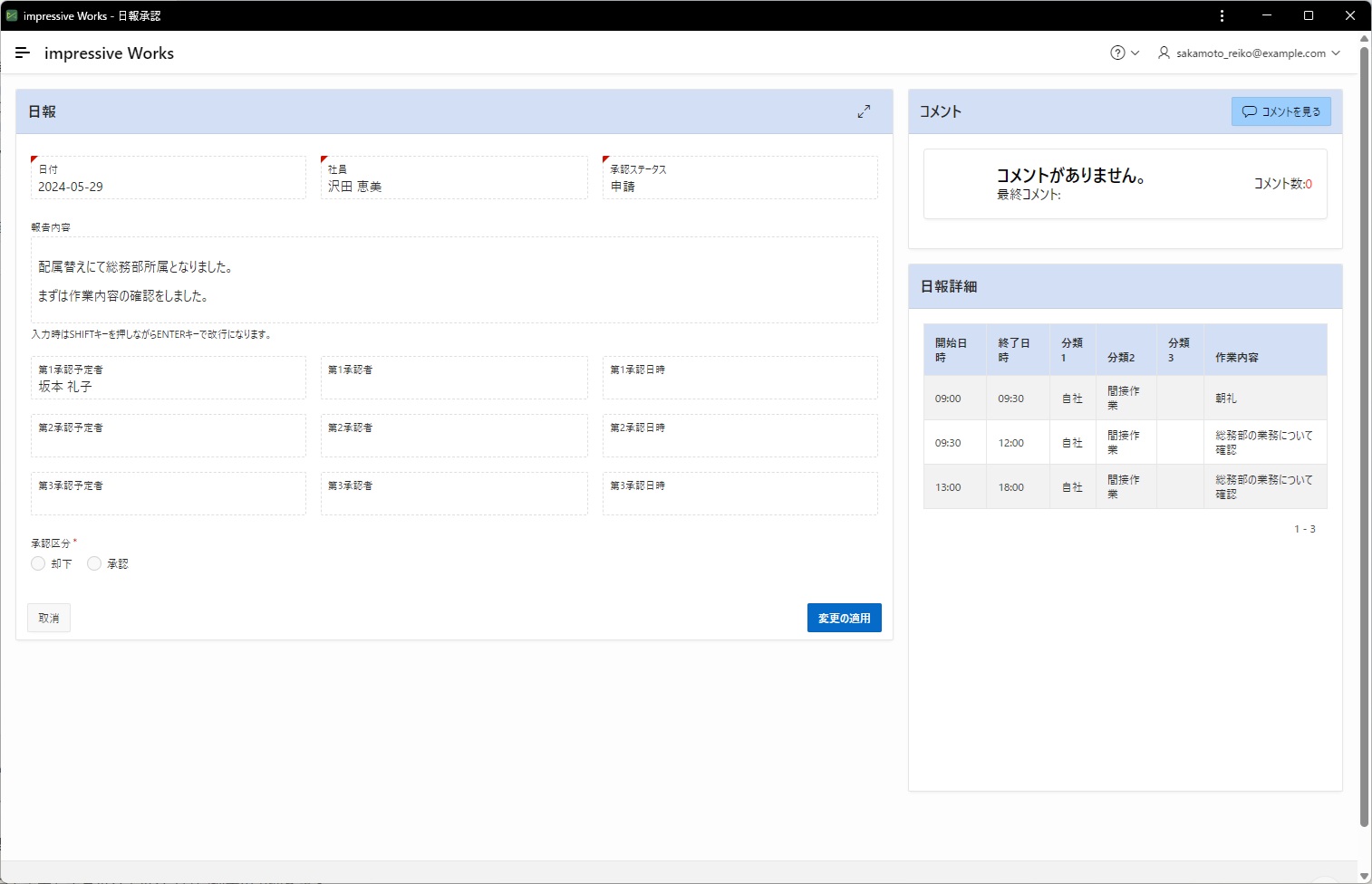The height and width of the screenshot is (884, 1372).
Task: Click the 18:00 end time cell
Action: coord(1018,486)
